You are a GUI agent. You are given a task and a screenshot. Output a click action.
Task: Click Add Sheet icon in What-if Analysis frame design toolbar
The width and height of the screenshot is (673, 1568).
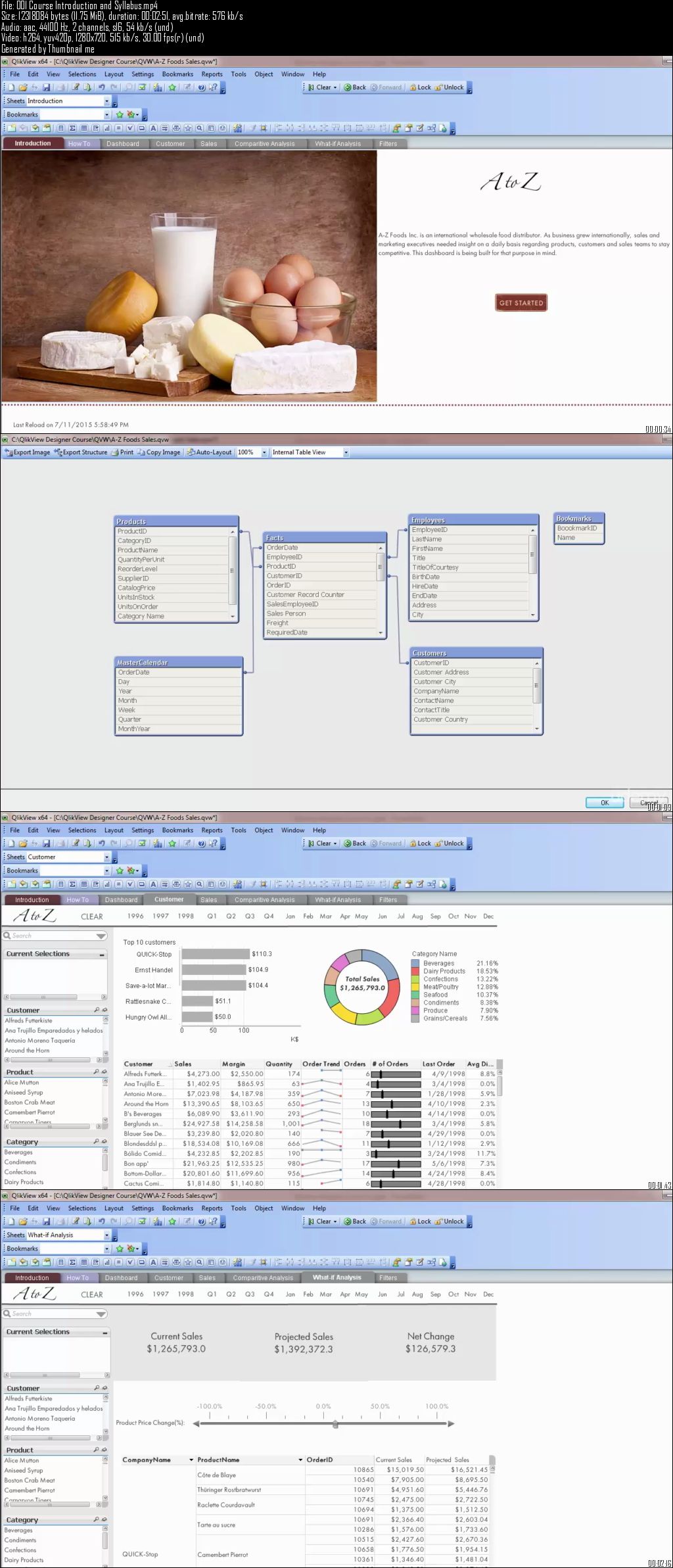pyautogui.click(x=11, y=1262)
